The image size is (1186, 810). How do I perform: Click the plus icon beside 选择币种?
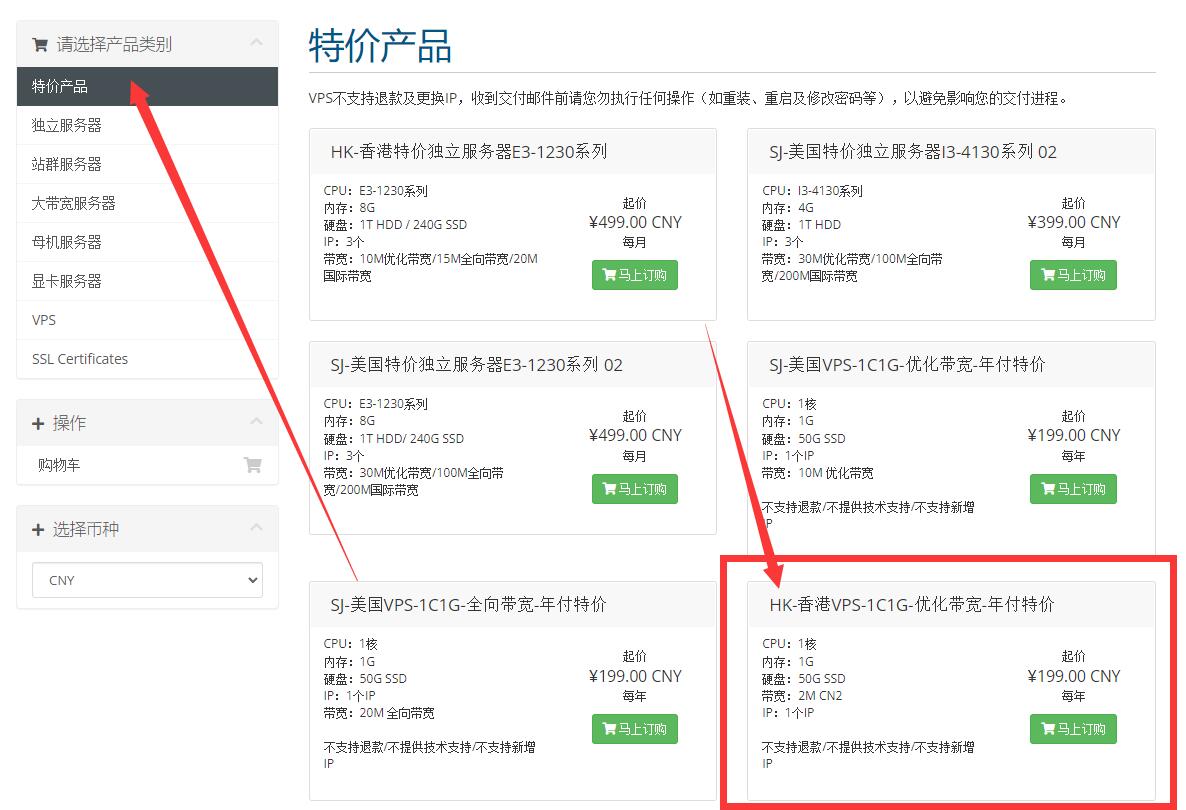(x=38, y=530)
